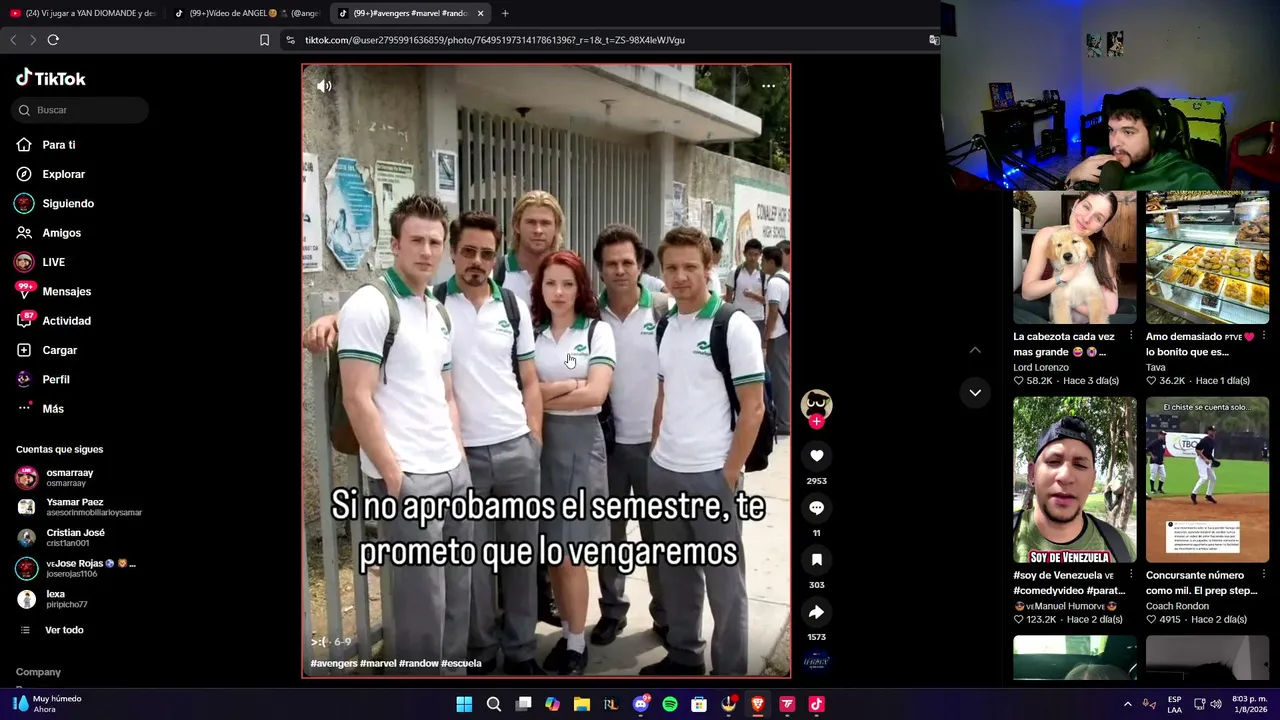Open Microsoft Store from the taskbar
The height and width of the screenshot is (720, 1280).
pos(699,704)
